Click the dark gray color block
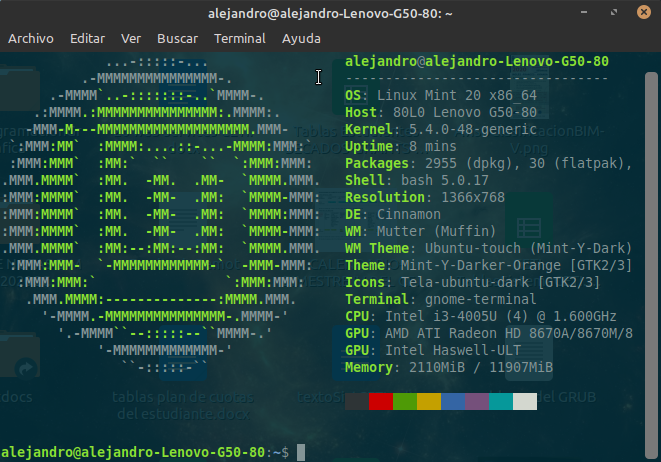Screen dimensions: 661x462 tap(357, 401)
